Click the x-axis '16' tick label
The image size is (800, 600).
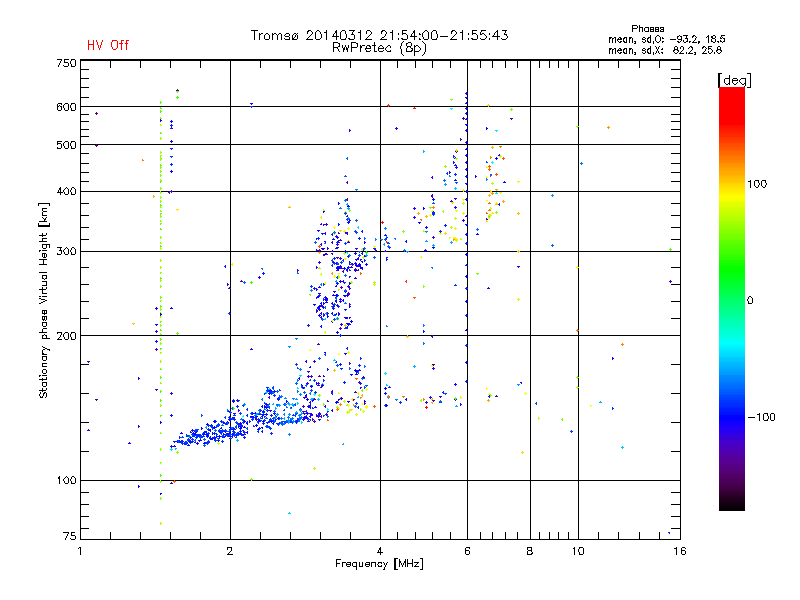[680, 551]
